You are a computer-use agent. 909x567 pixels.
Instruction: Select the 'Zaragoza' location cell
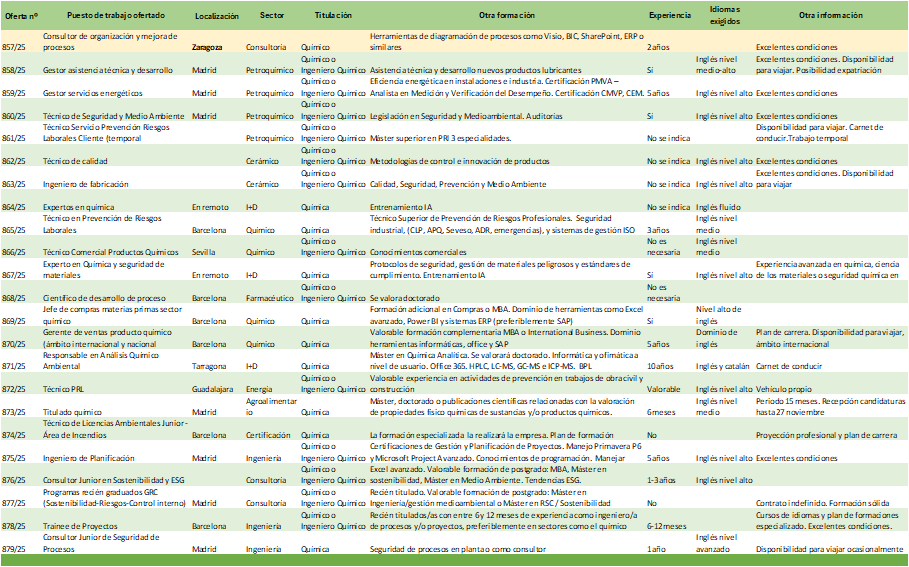point(207,47)
